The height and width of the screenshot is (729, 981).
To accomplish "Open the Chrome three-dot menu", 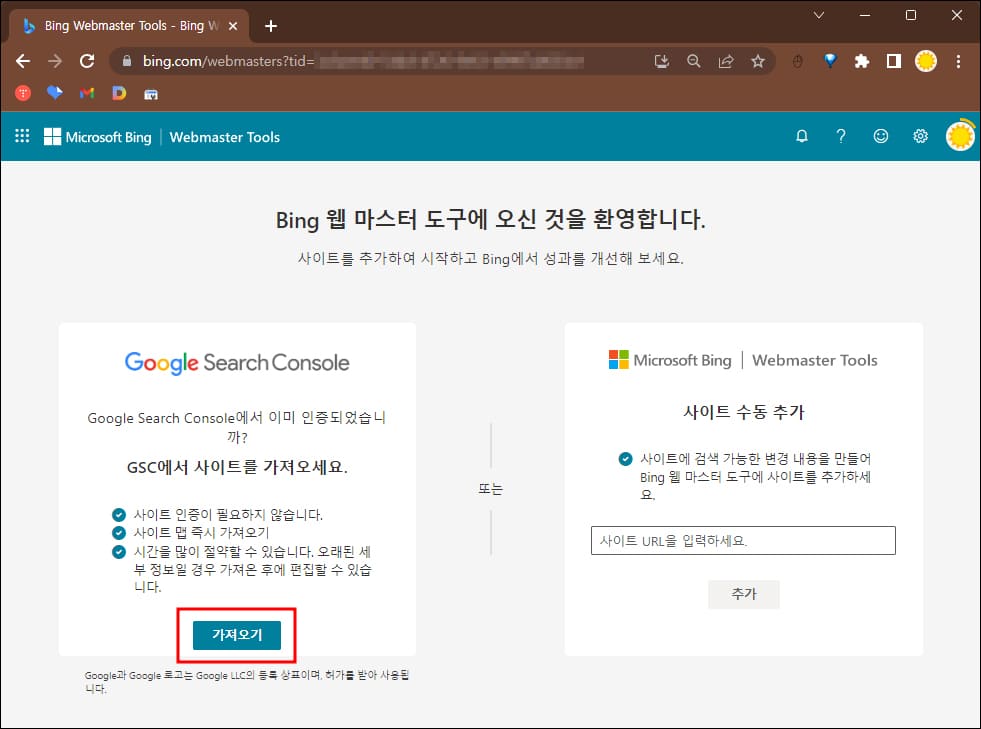I will point(958,61).
